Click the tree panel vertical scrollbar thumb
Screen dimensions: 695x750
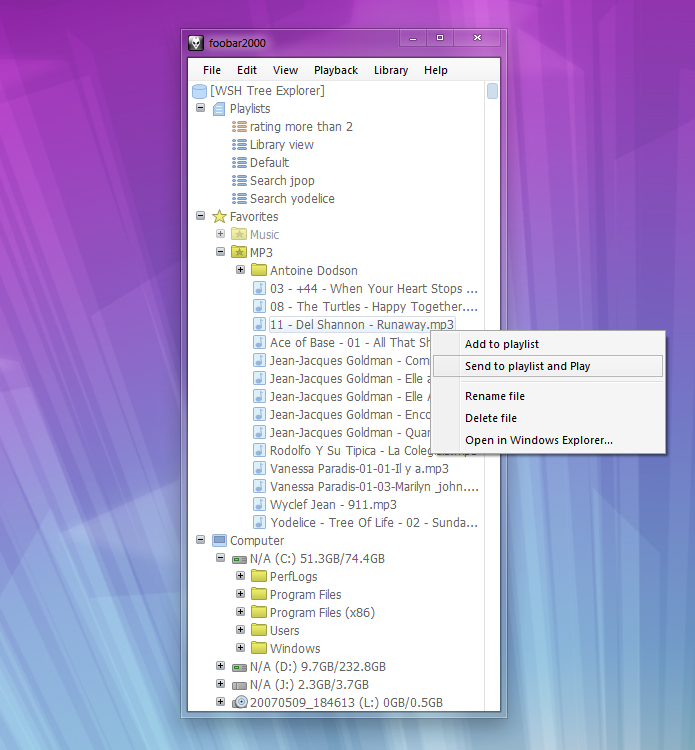click(492, 91)
